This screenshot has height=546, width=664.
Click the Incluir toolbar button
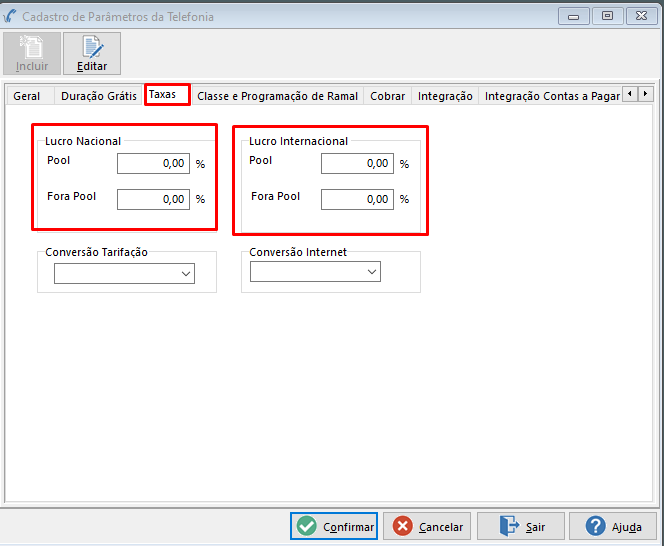[x=32, y=54]
